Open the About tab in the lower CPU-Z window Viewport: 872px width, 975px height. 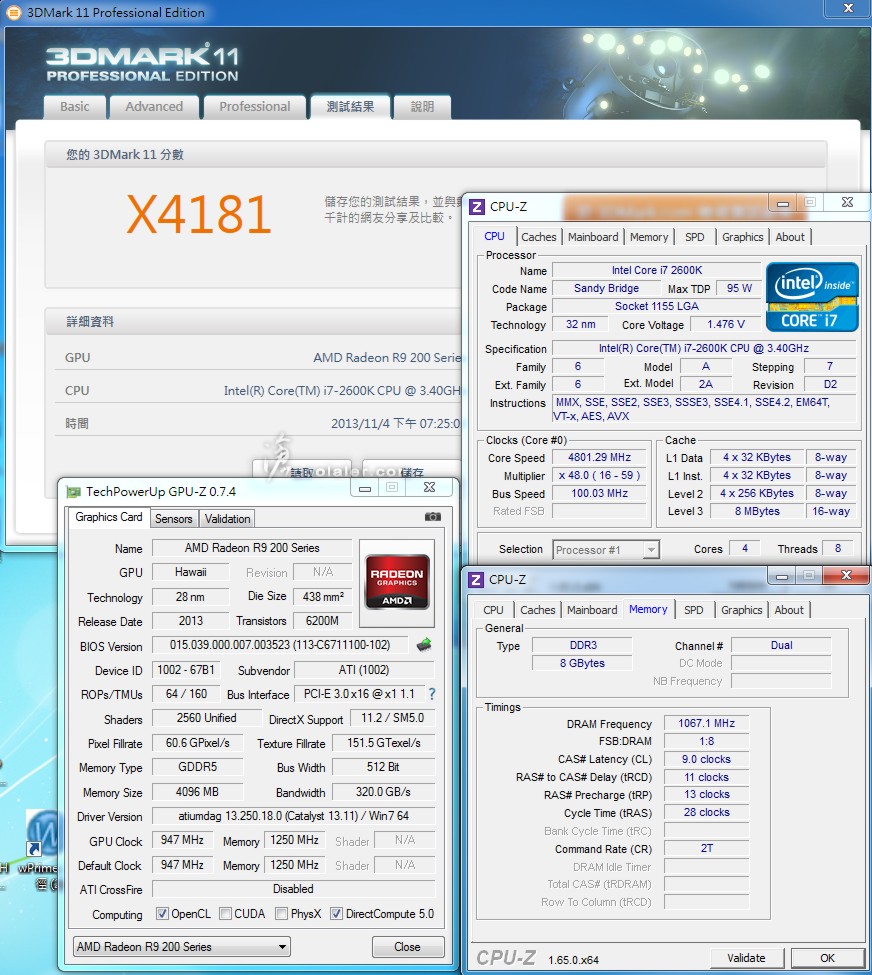click(x=789, y=610)
